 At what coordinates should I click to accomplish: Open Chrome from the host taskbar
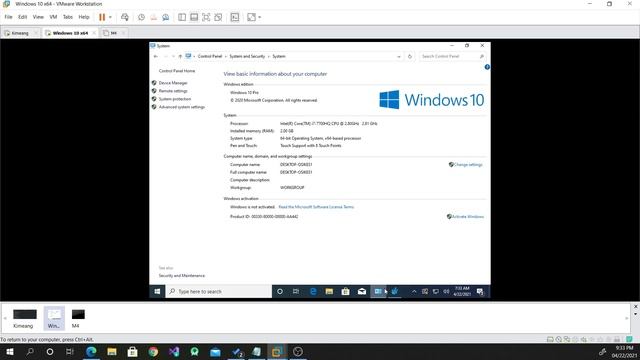pos(153,352)
